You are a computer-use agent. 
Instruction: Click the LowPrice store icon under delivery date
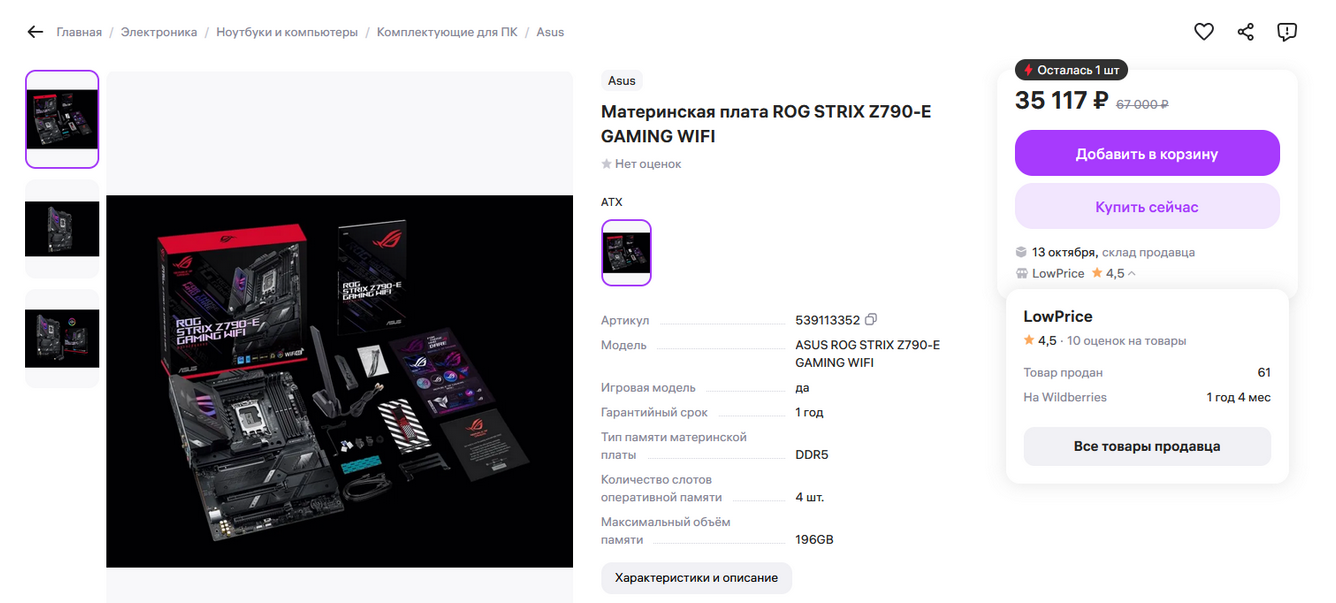click(1021, 273)
